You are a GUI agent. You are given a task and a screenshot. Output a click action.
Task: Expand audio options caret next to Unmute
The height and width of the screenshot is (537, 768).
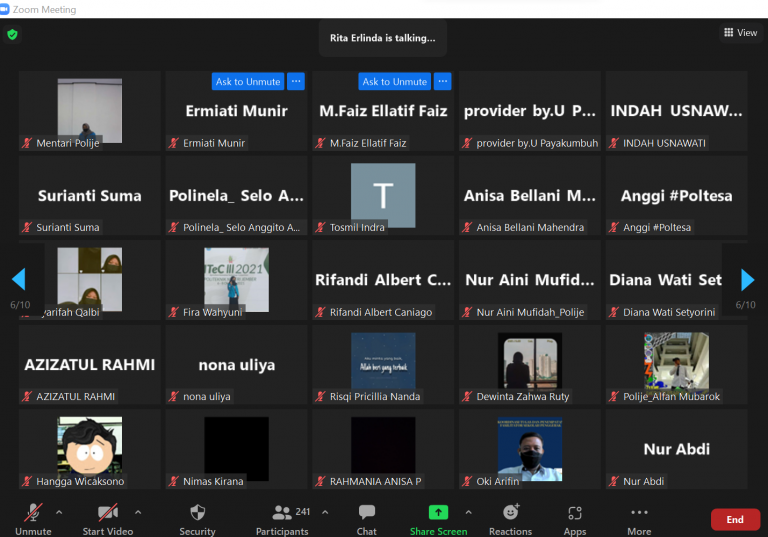point(59,513)
